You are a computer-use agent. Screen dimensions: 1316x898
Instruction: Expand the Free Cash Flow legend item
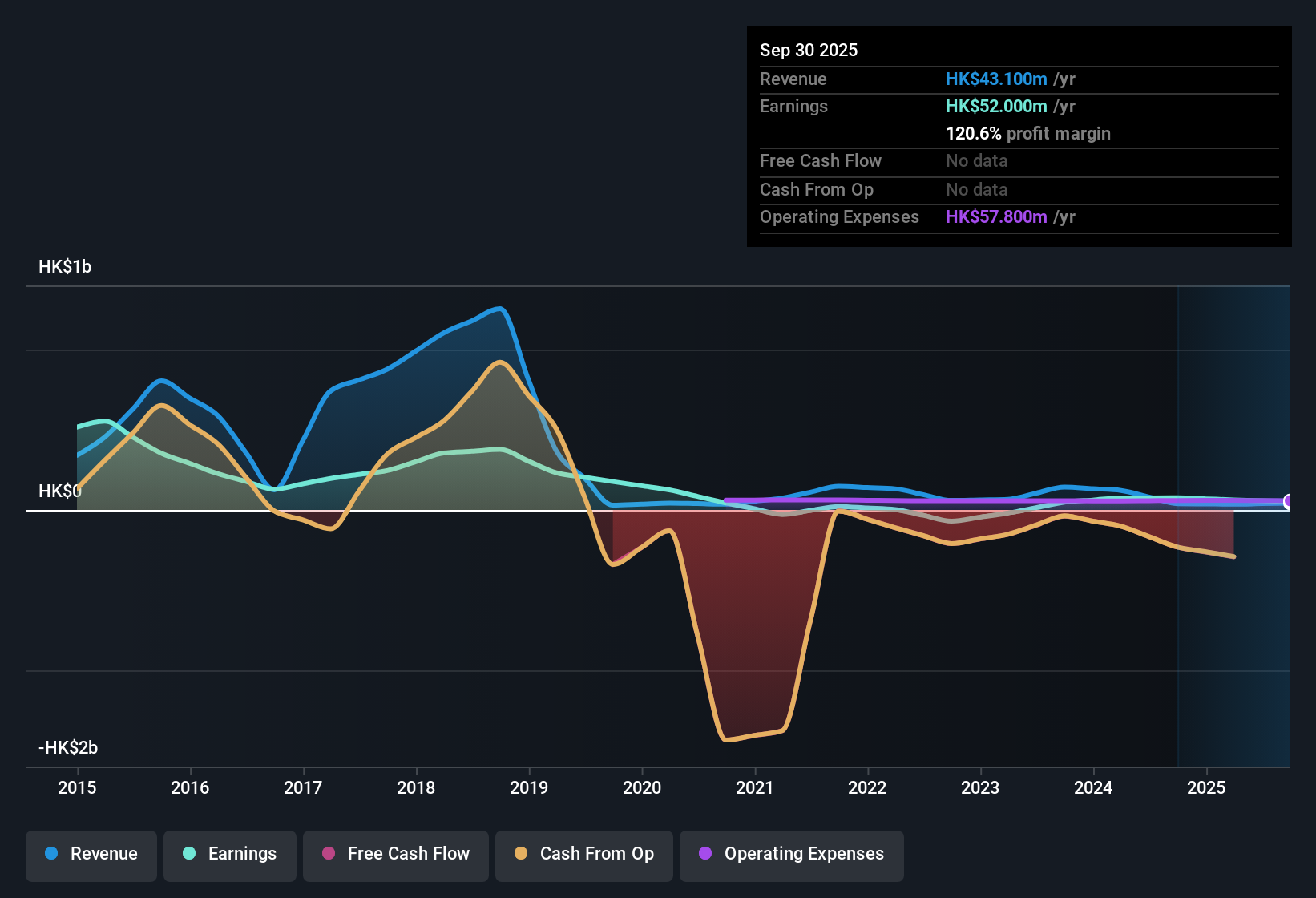pyautogui.click(x=395, y=854)
